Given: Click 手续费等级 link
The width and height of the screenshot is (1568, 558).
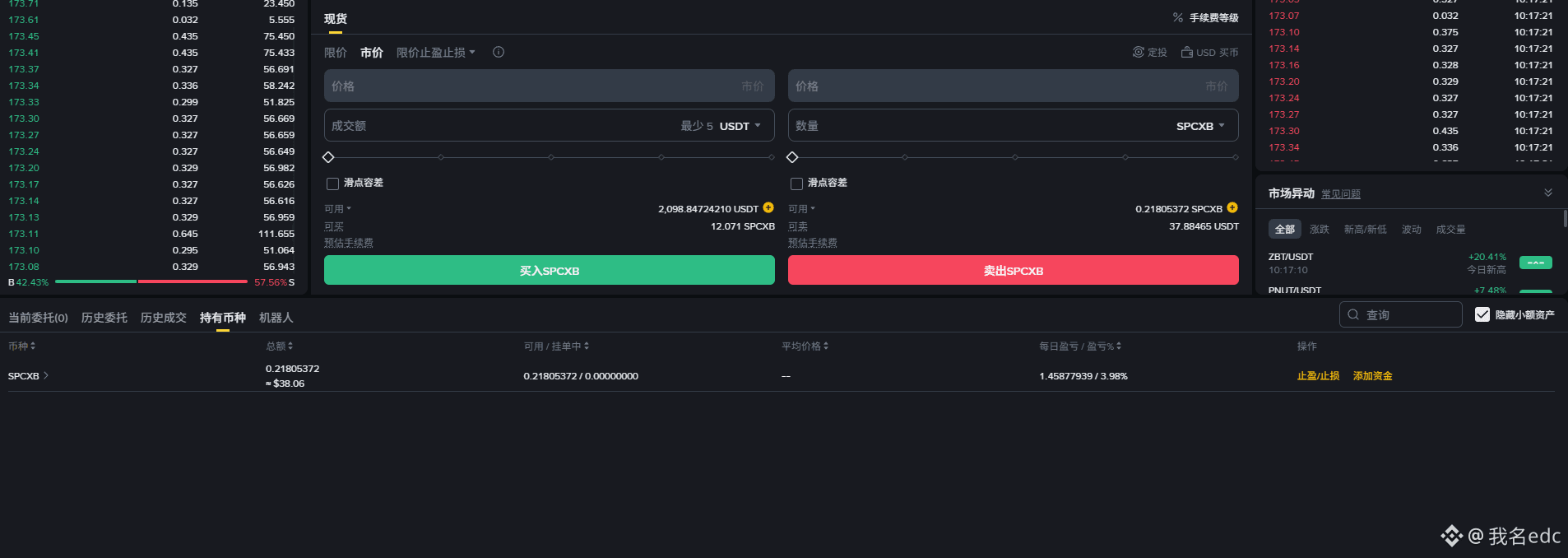Looking at the screenshot, I should coord(1214,18).
